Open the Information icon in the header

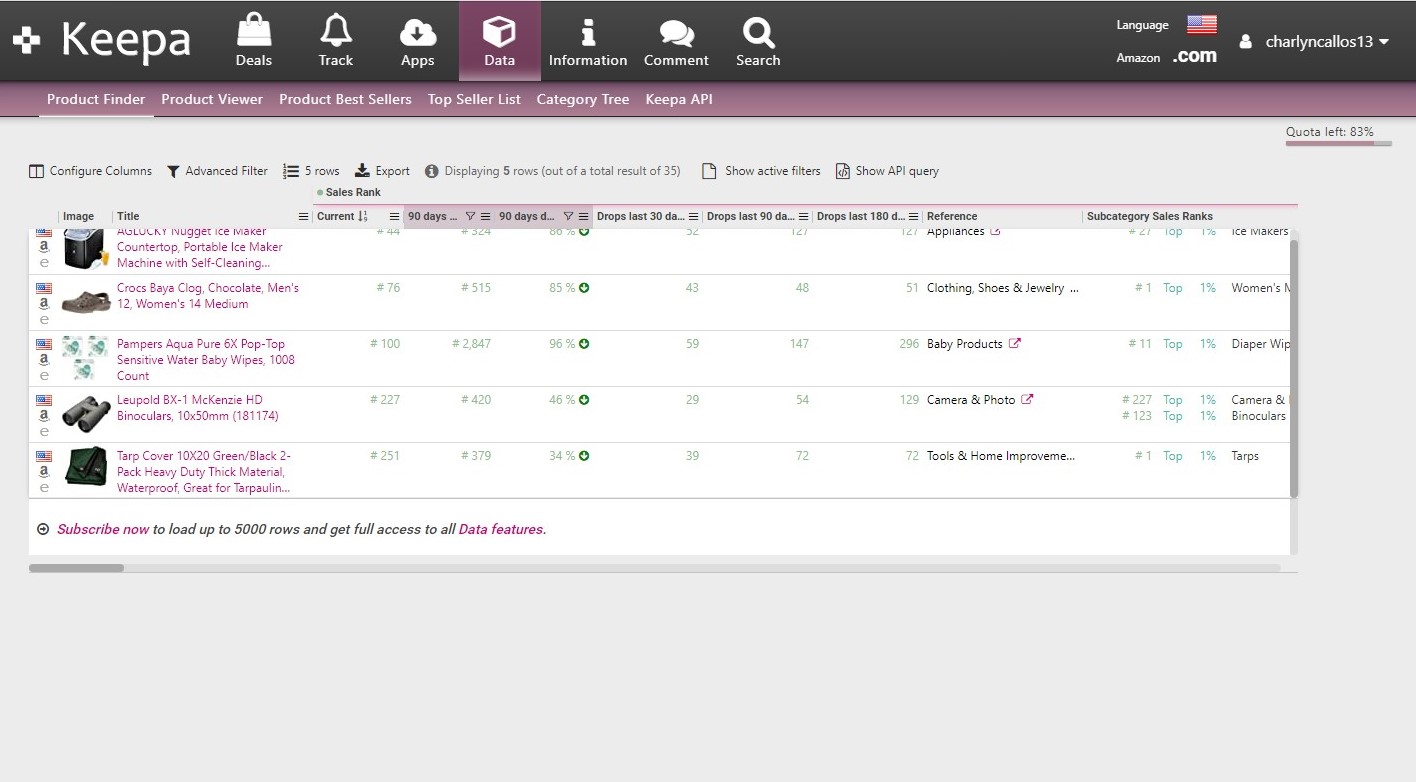(588, 32)
